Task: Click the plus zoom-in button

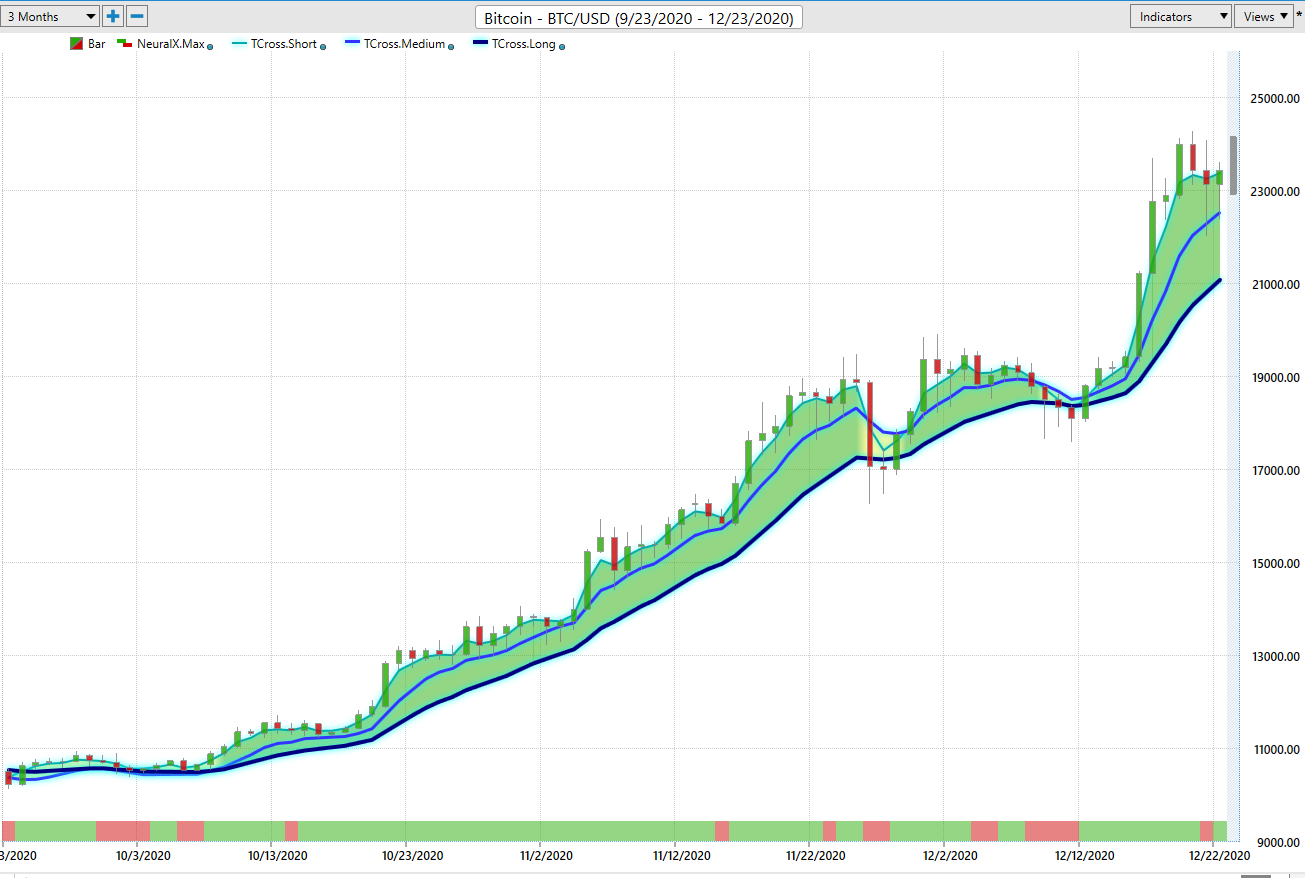Action: pyautogui.click(x=113, y=16)
